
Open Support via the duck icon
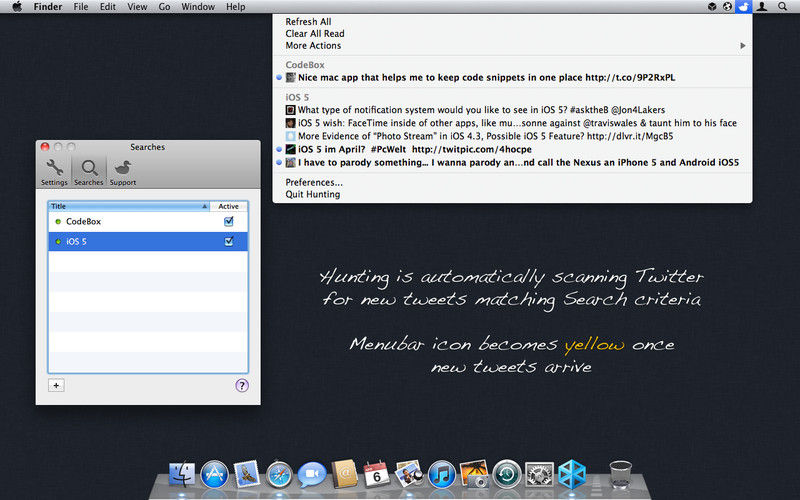(123, 172)
